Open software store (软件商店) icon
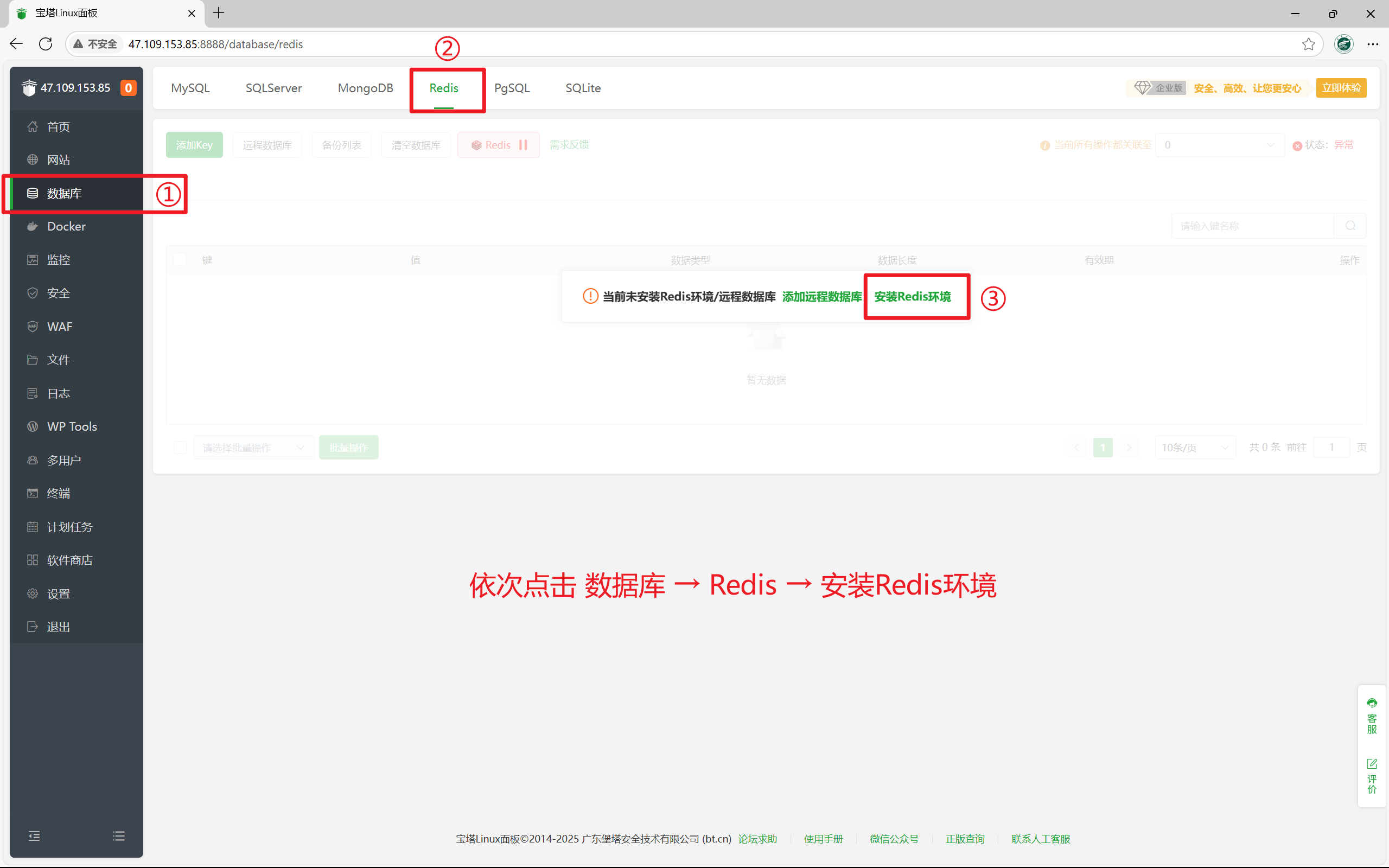Viewport: 1389px width, 868px height. (x=33, y=560)
